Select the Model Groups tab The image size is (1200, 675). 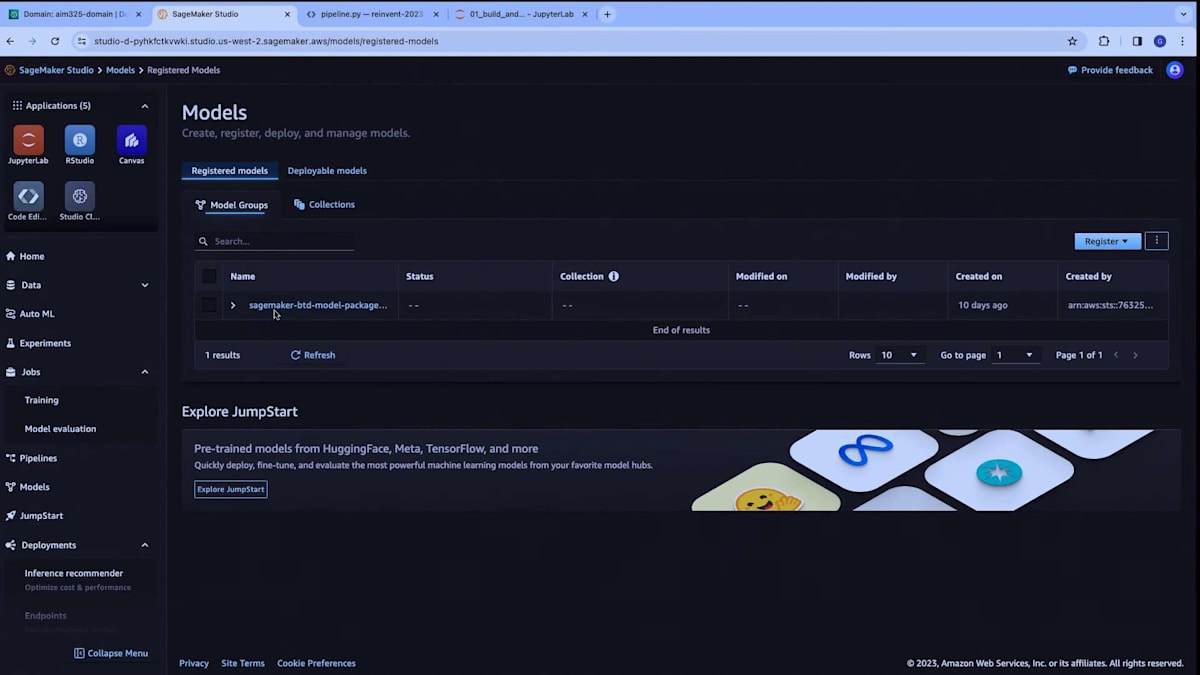[232, 205]
